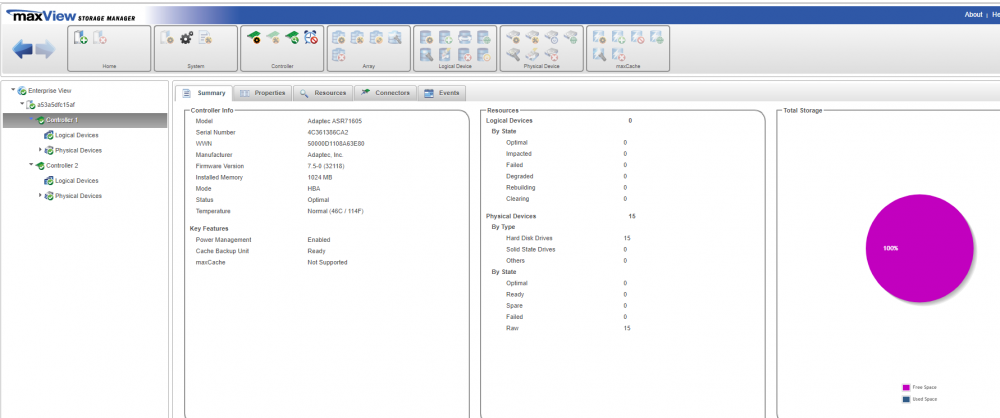Click the Array group icon with magnifier
The width and height of the screenshot is (1000, 418).
395,38
